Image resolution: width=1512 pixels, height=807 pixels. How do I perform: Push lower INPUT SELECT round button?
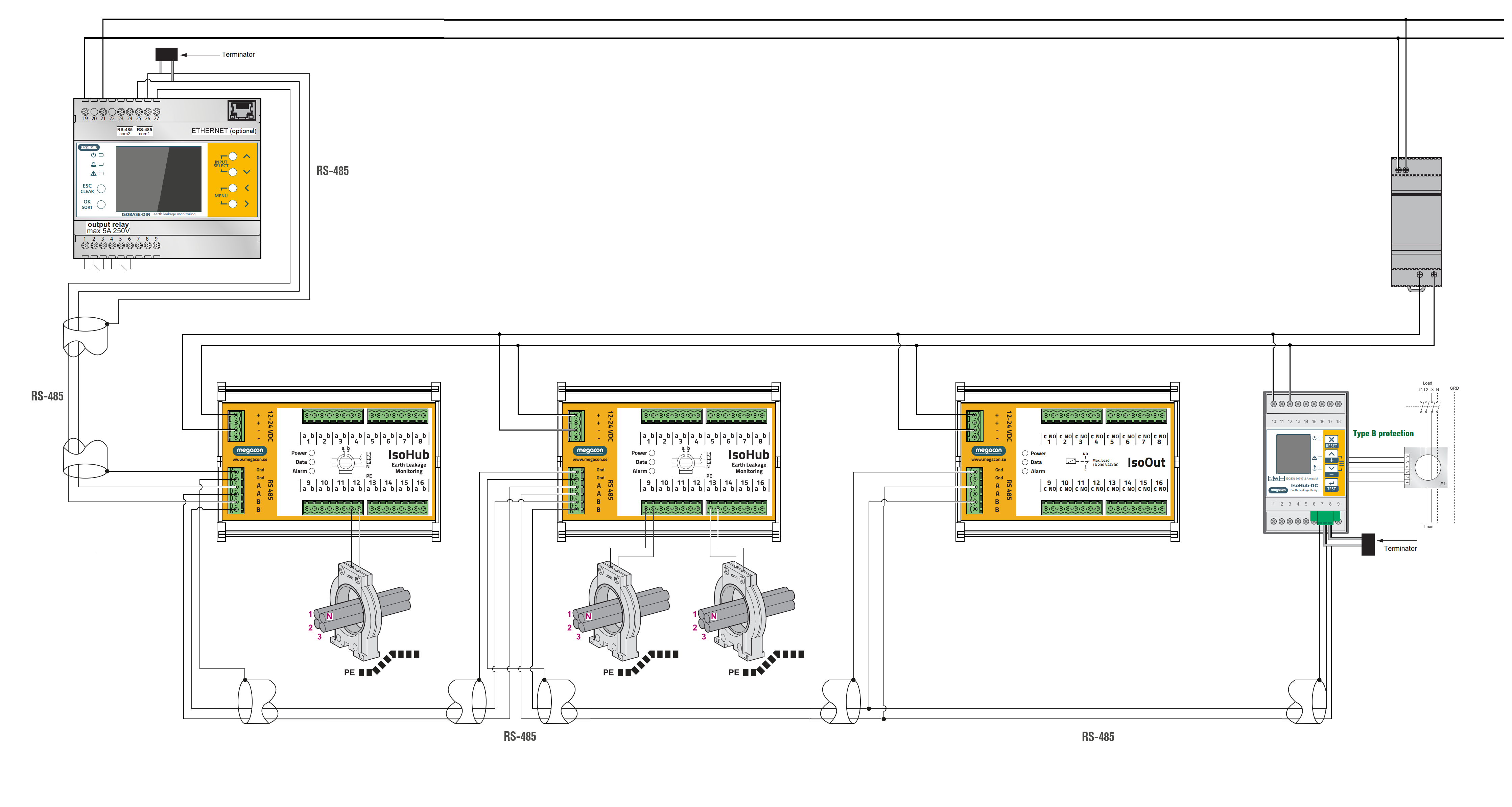233,172
